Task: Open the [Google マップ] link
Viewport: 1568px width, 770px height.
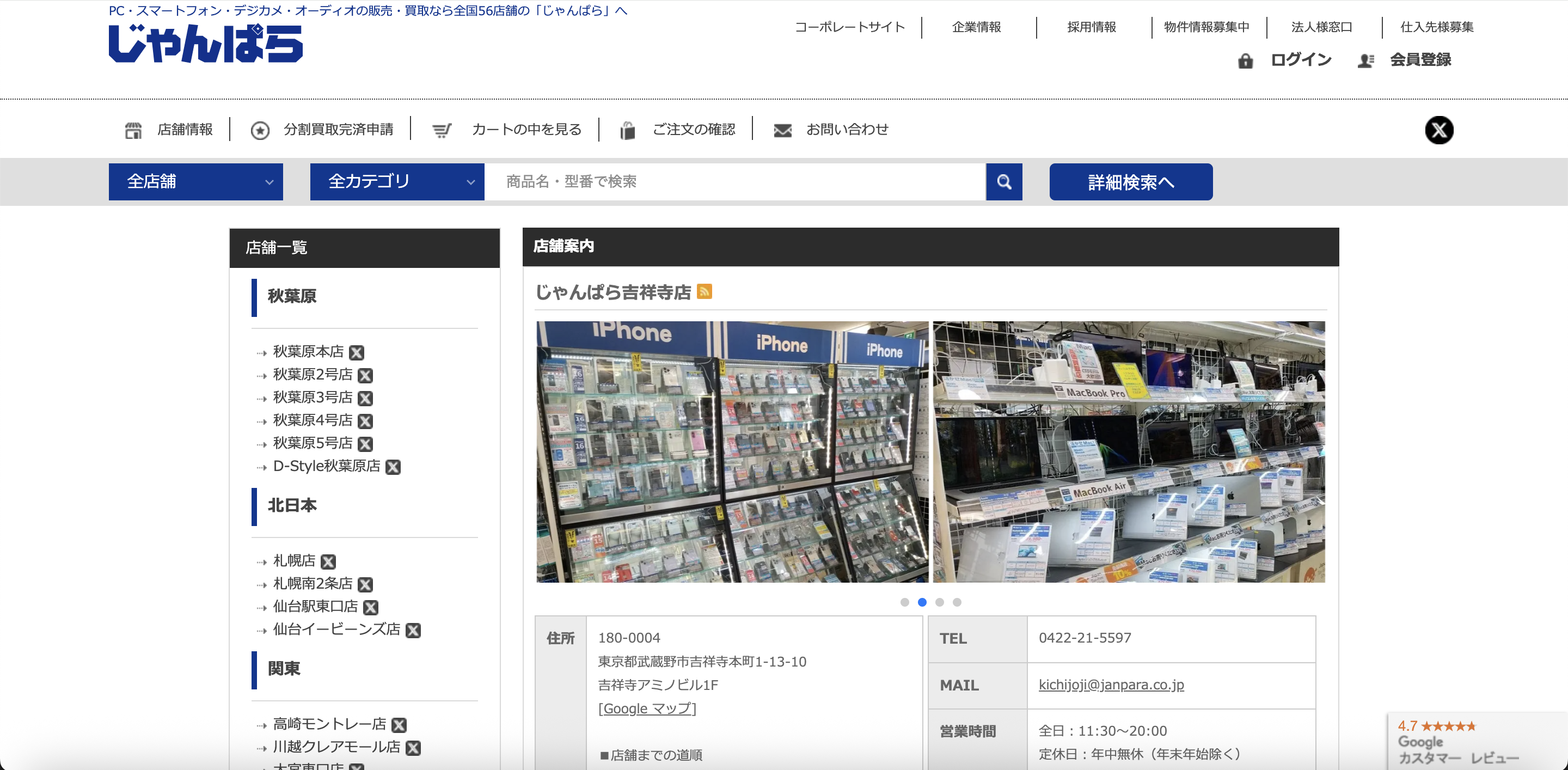Action: click(647, 708)
